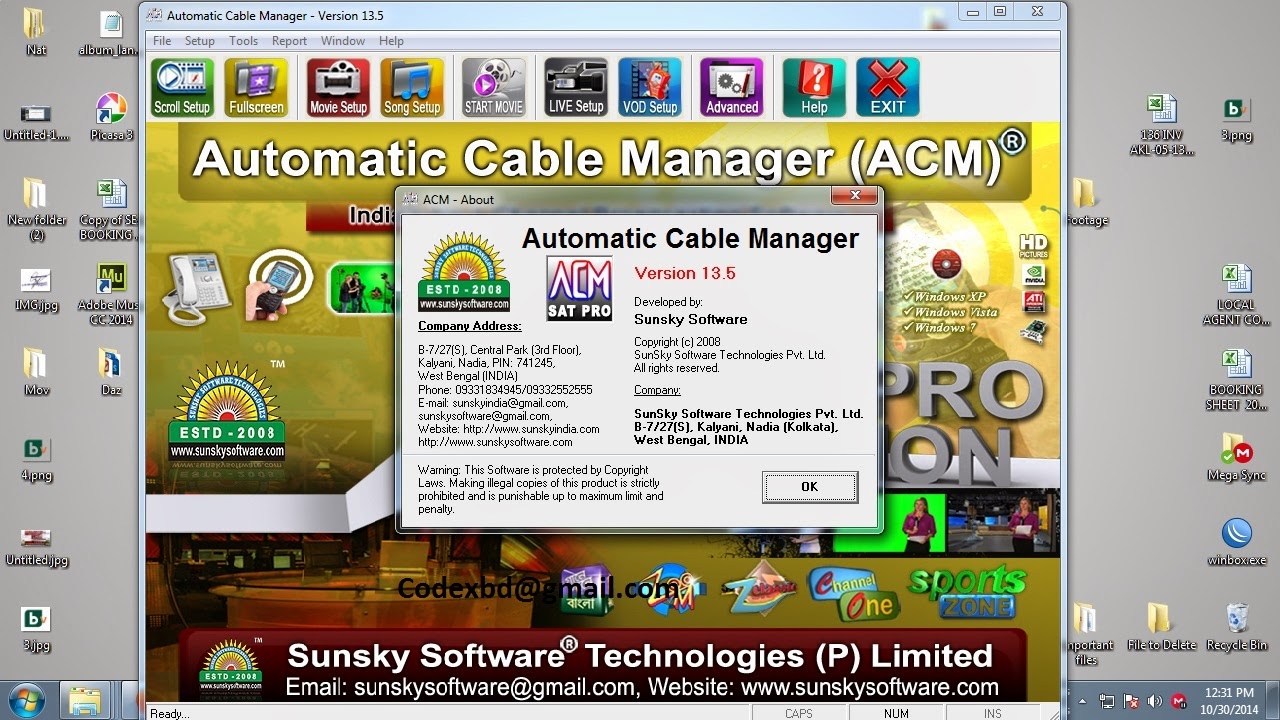Select the Mega Sync desktop icon

1237,457
